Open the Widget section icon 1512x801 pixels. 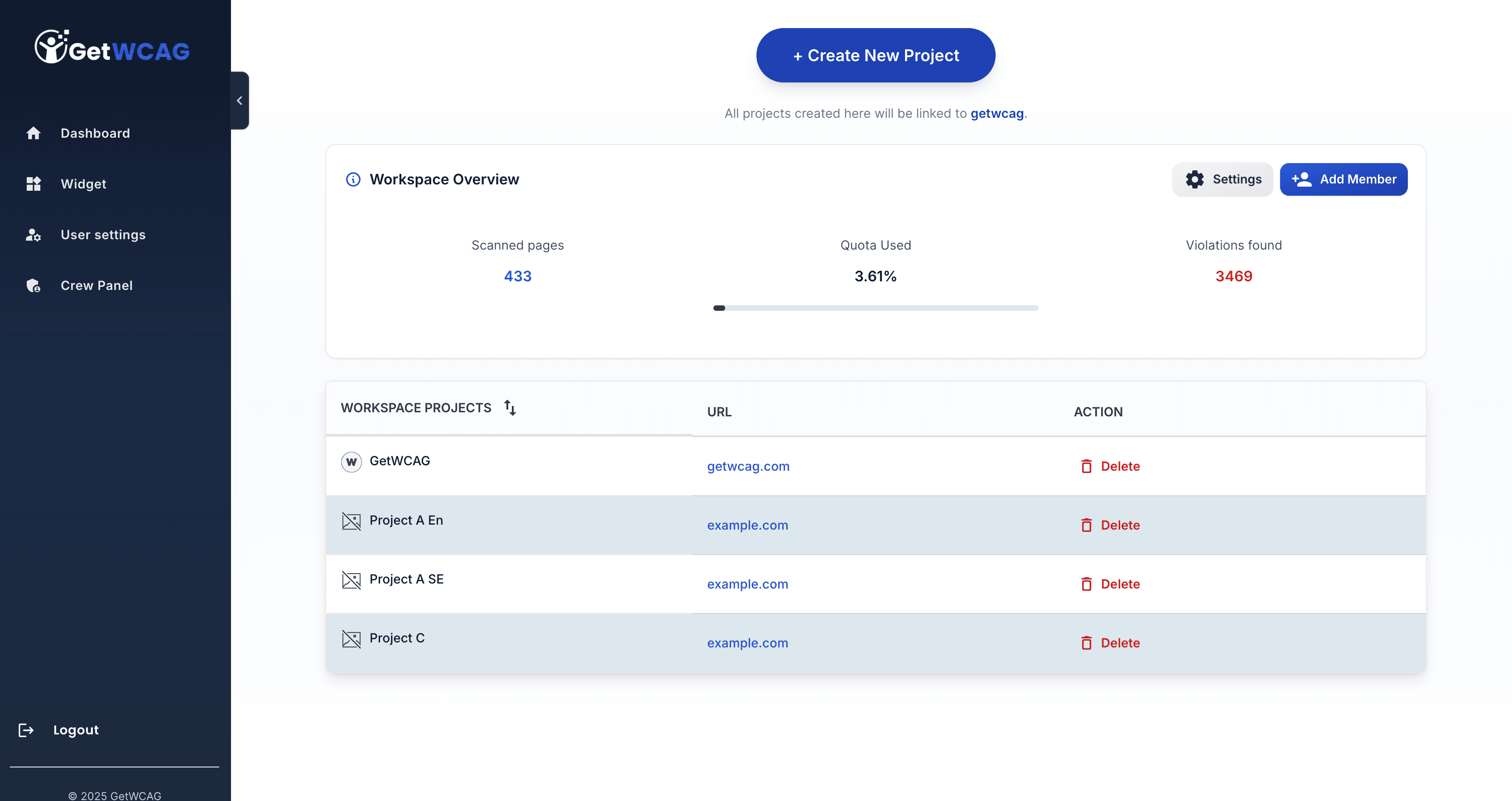pos(34,184)
